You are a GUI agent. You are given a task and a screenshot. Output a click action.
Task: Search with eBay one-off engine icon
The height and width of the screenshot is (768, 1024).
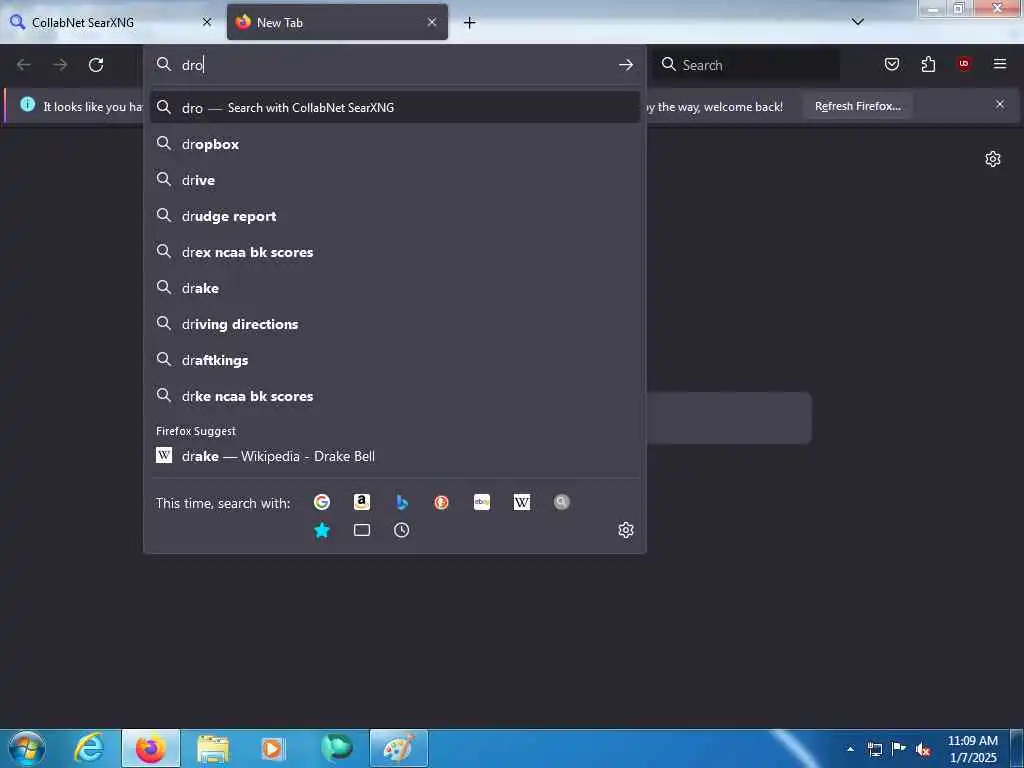coord(482,502)
